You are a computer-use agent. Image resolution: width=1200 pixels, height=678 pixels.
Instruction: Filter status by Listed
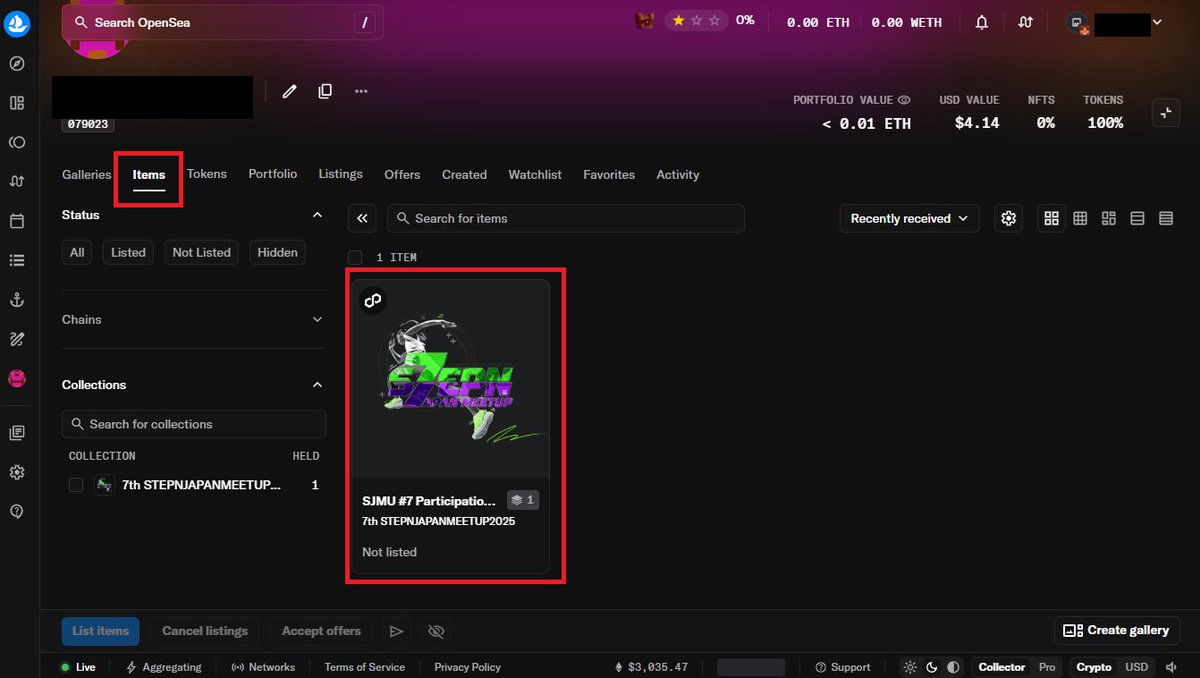128,252
